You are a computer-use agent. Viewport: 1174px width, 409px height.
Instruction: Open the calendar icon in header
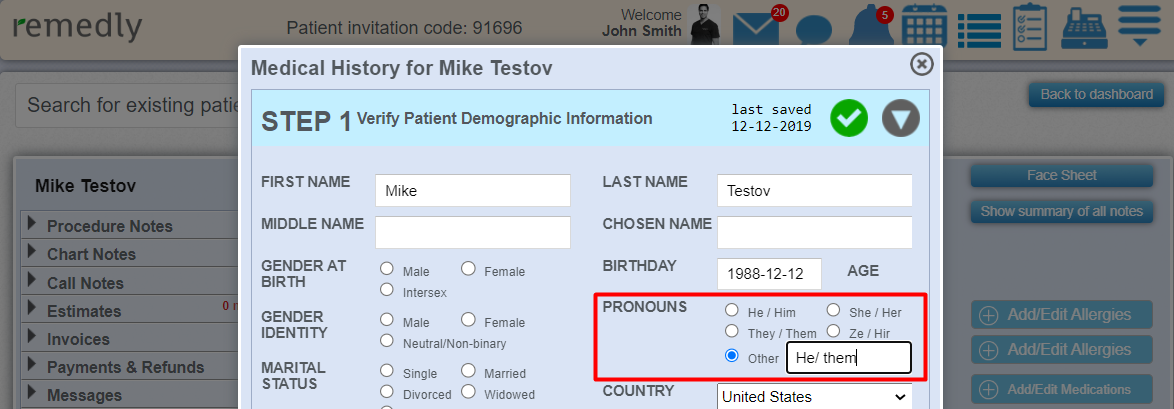pyautogui.click(x=925, y=26)
